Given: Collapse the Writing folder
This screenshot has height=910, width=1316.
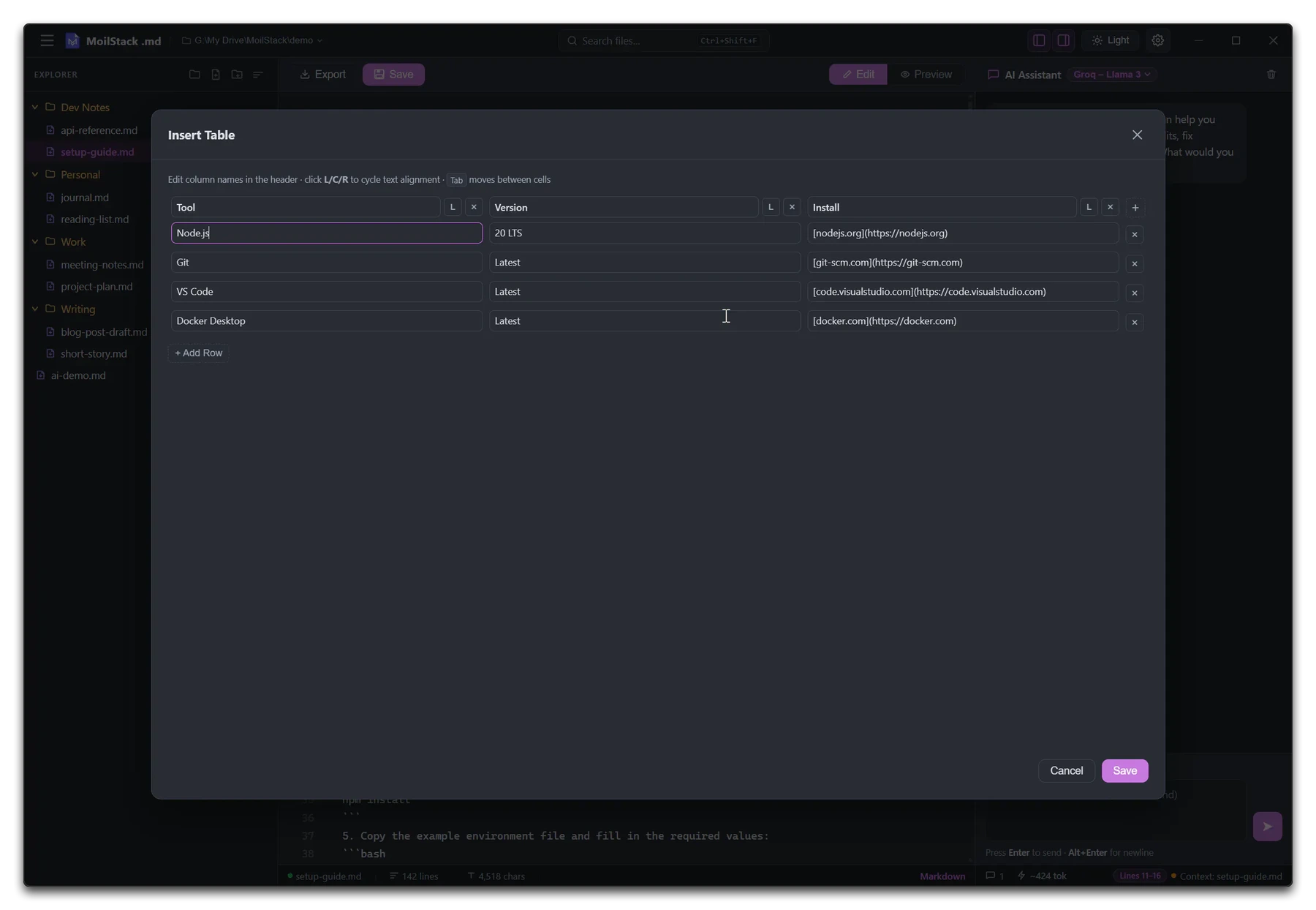Looking at the screenshot, I should pyautogui.click(x=35, y=309).
